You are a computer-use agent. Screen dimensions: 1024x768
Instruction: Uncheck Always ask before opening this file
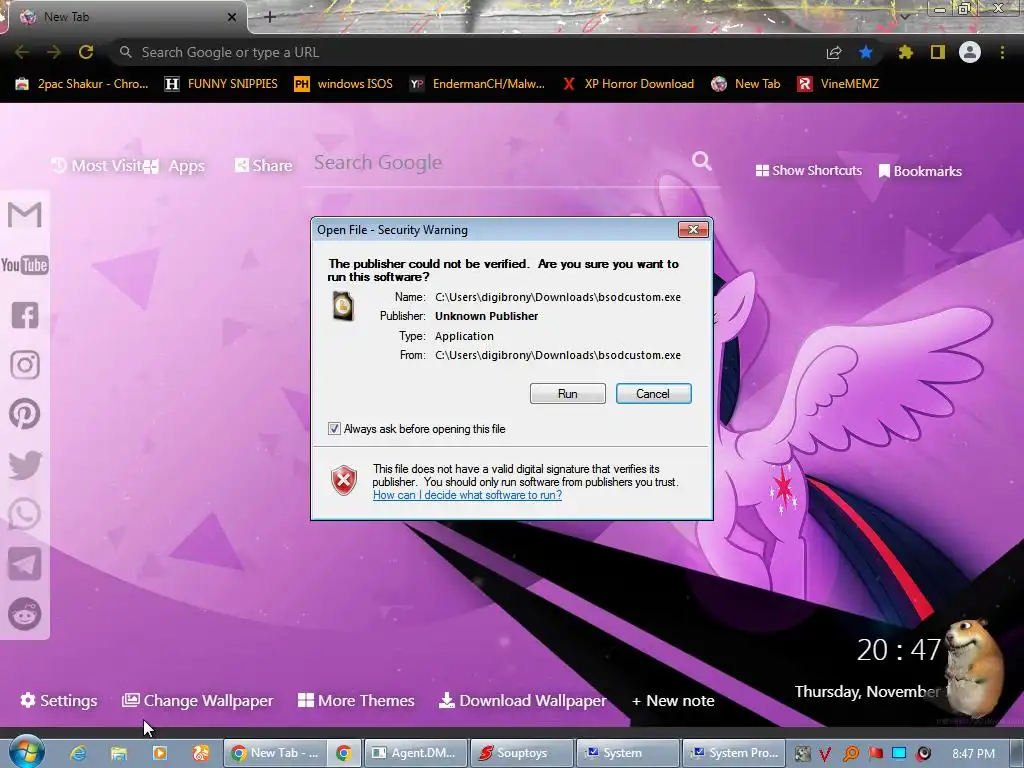click(334, 429)
